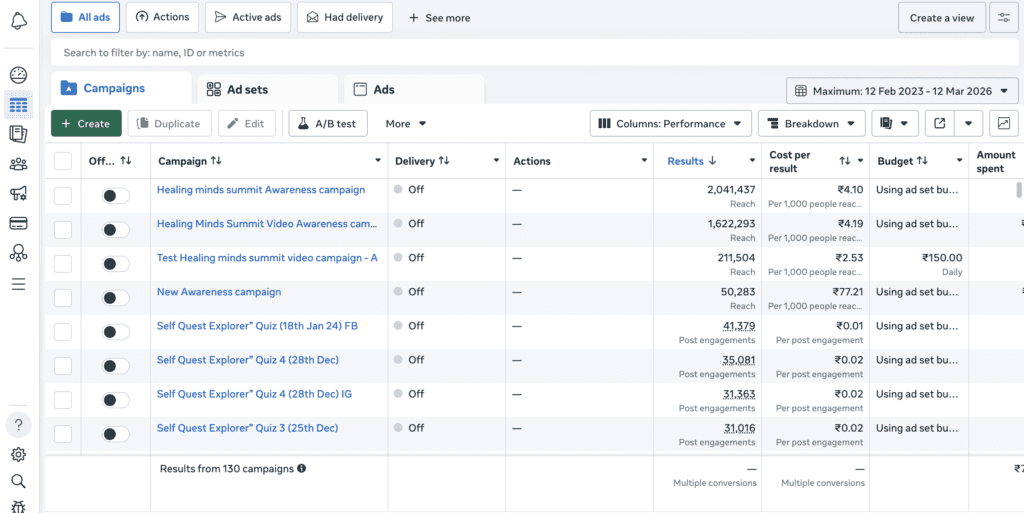Viewport: 1024px width, 513px height.
Task: Open the Breakdown dropdown
Action: 811,124
